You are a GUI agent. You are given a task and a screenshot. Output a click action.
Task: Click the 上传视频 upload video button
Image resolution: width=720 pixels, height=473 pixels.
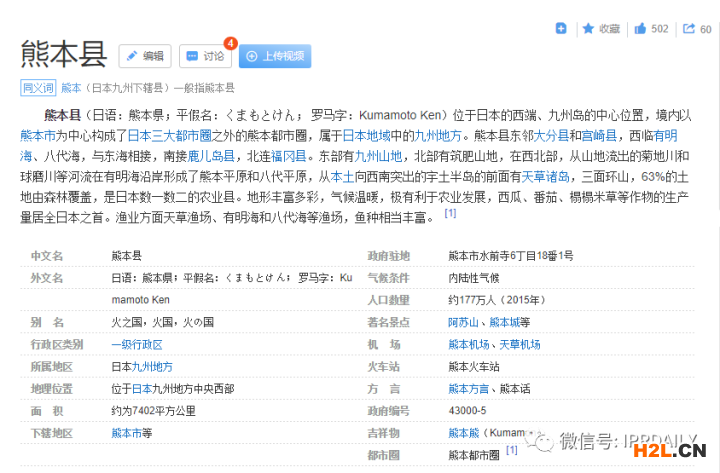(x=273, y=56)
